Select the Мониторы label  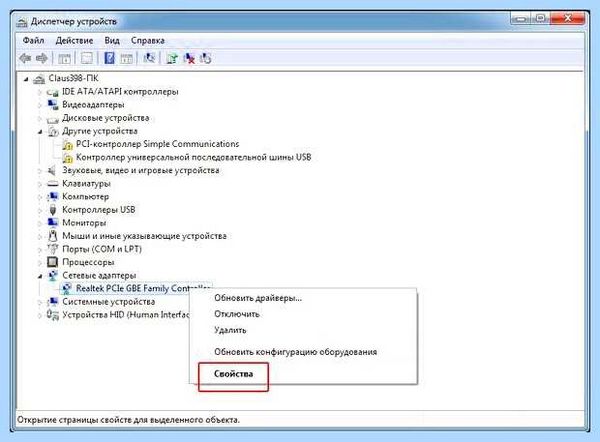click(x=84, y=223)
